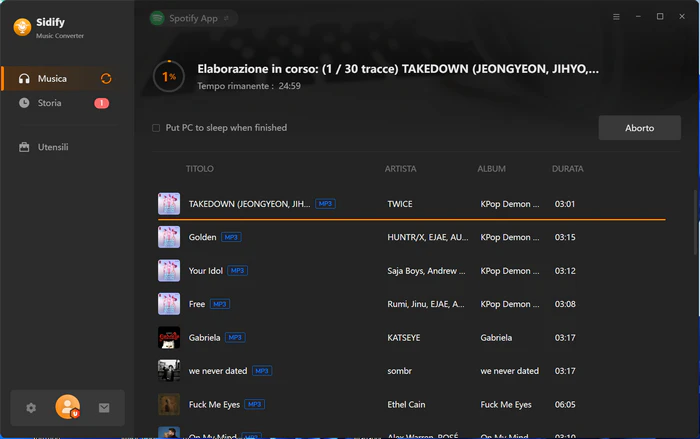Select the Gabriela track title

coord(204,338)
